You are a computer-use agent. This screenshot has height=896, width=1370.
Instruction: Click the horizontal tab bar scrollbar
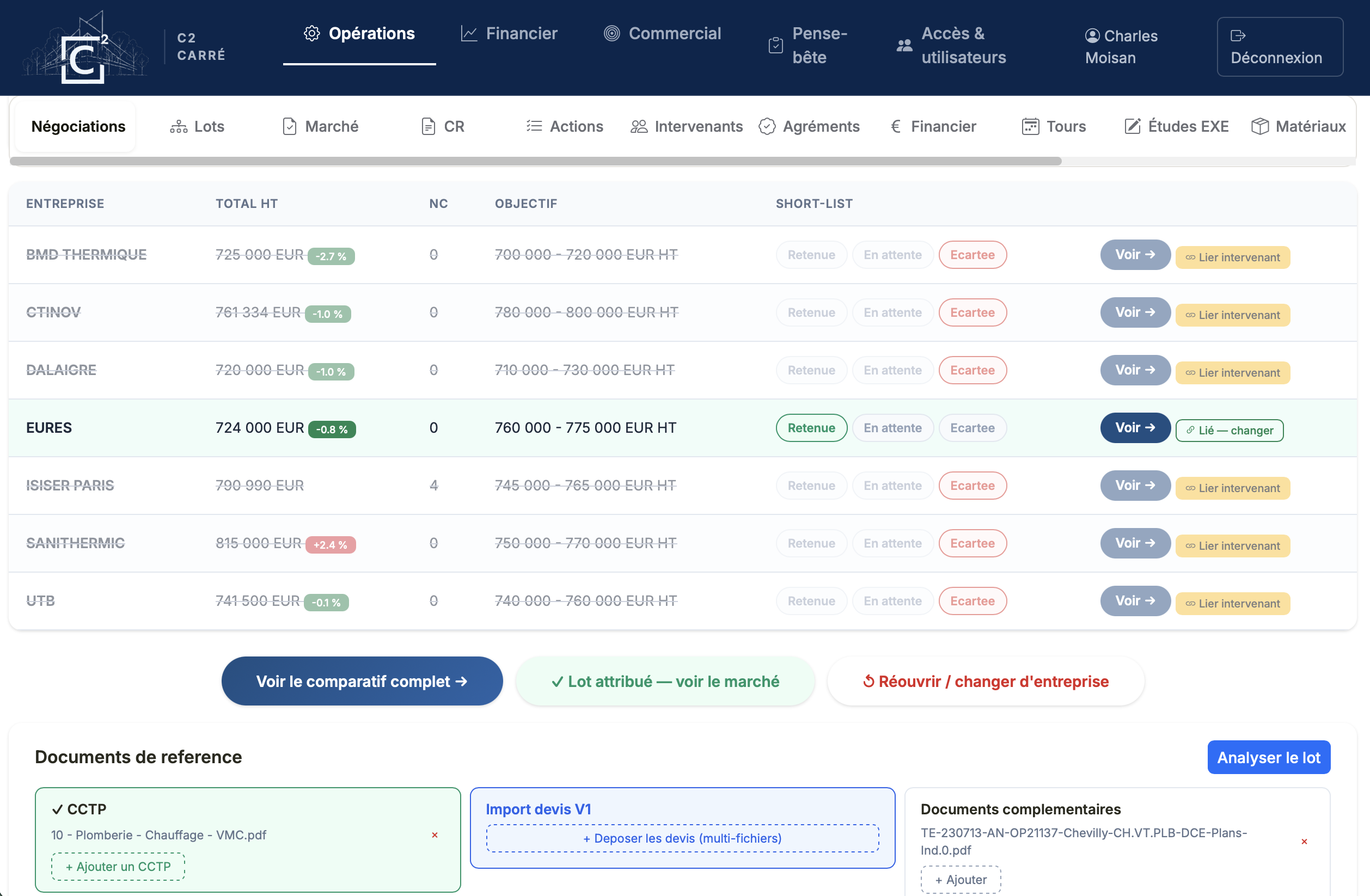coord(535,161)
